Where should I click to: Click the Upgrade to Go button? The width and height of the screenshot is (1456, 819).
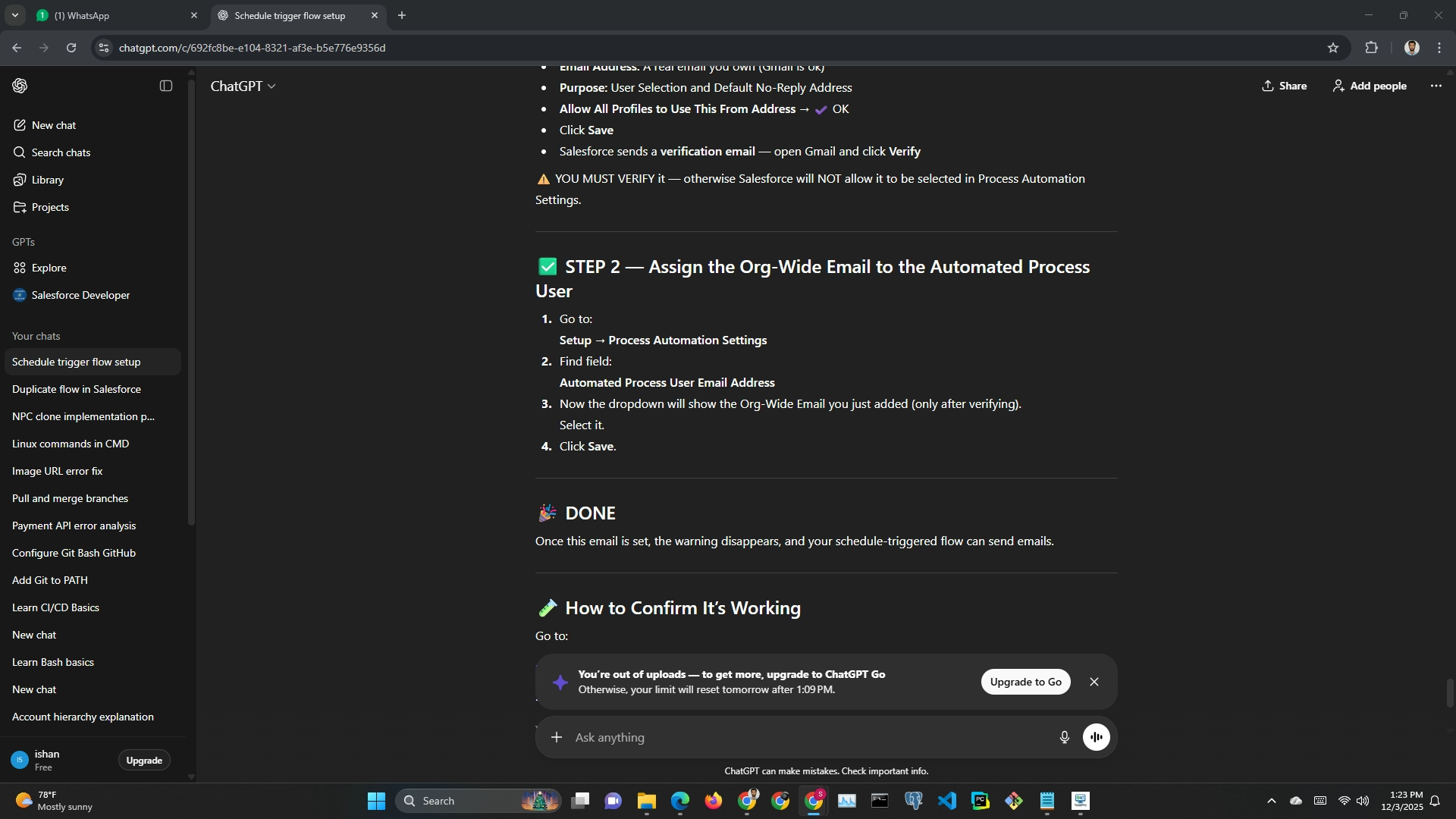[x=1025, y=682]
